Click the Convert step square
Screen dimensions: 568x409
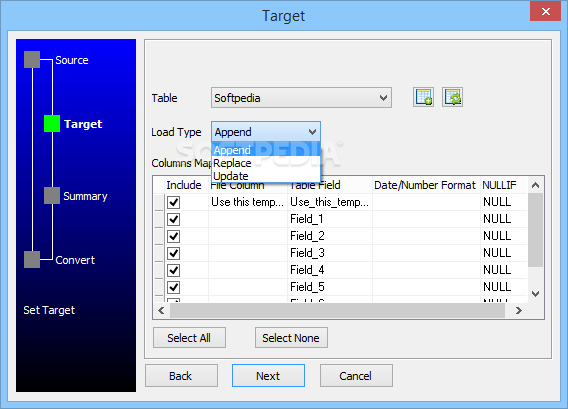click(x=32, y=259)
